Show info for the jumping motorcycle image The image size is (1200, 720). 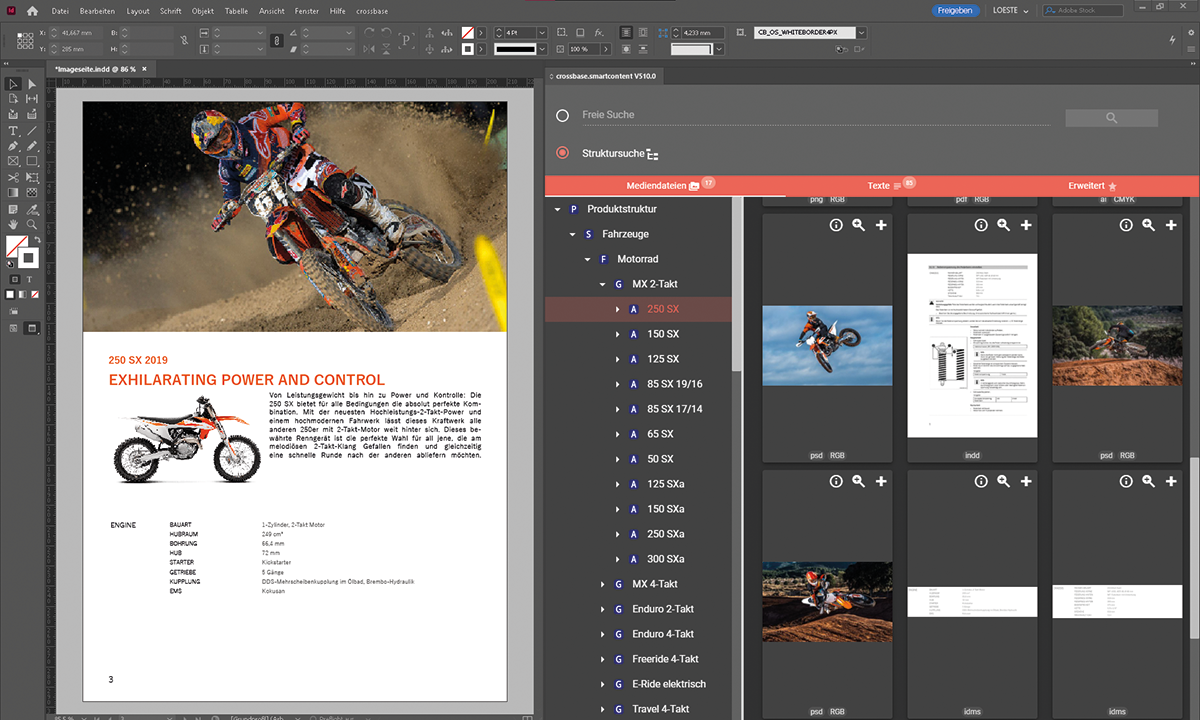pyautogui.click(x=836, y=226)
